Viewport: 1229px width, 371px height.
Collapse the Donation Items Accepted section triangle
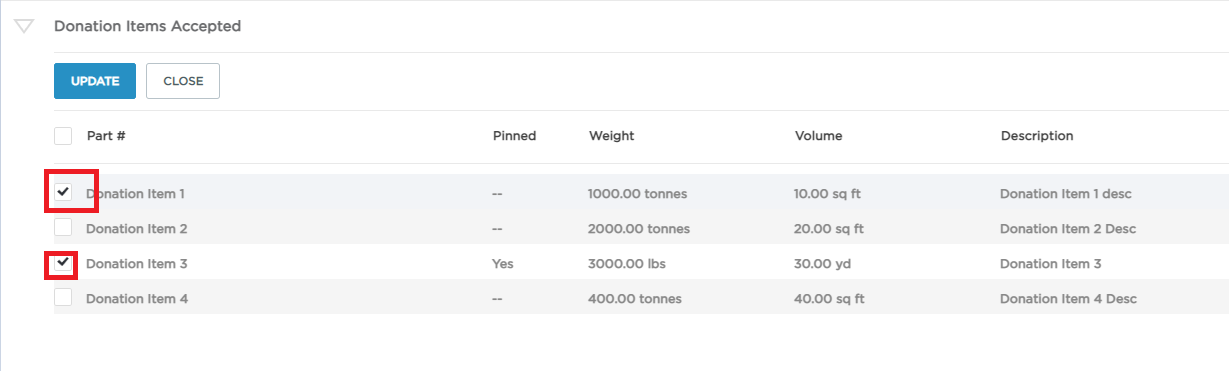click(25, 27)
